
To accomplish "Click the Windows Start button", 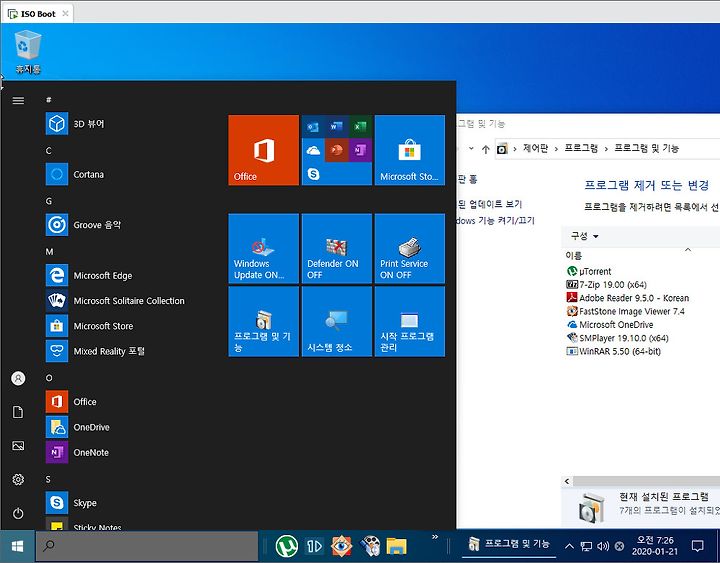I will 17,546.
